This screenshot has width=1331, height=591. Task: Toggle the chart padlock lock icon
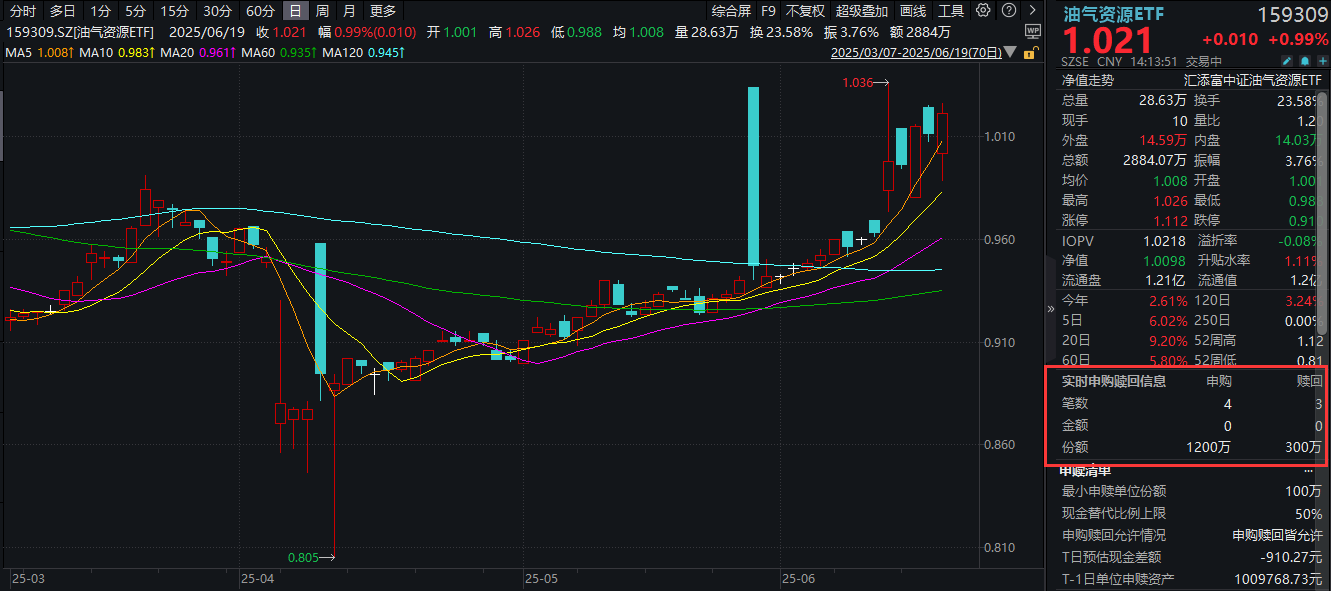tap(1031, 54)
